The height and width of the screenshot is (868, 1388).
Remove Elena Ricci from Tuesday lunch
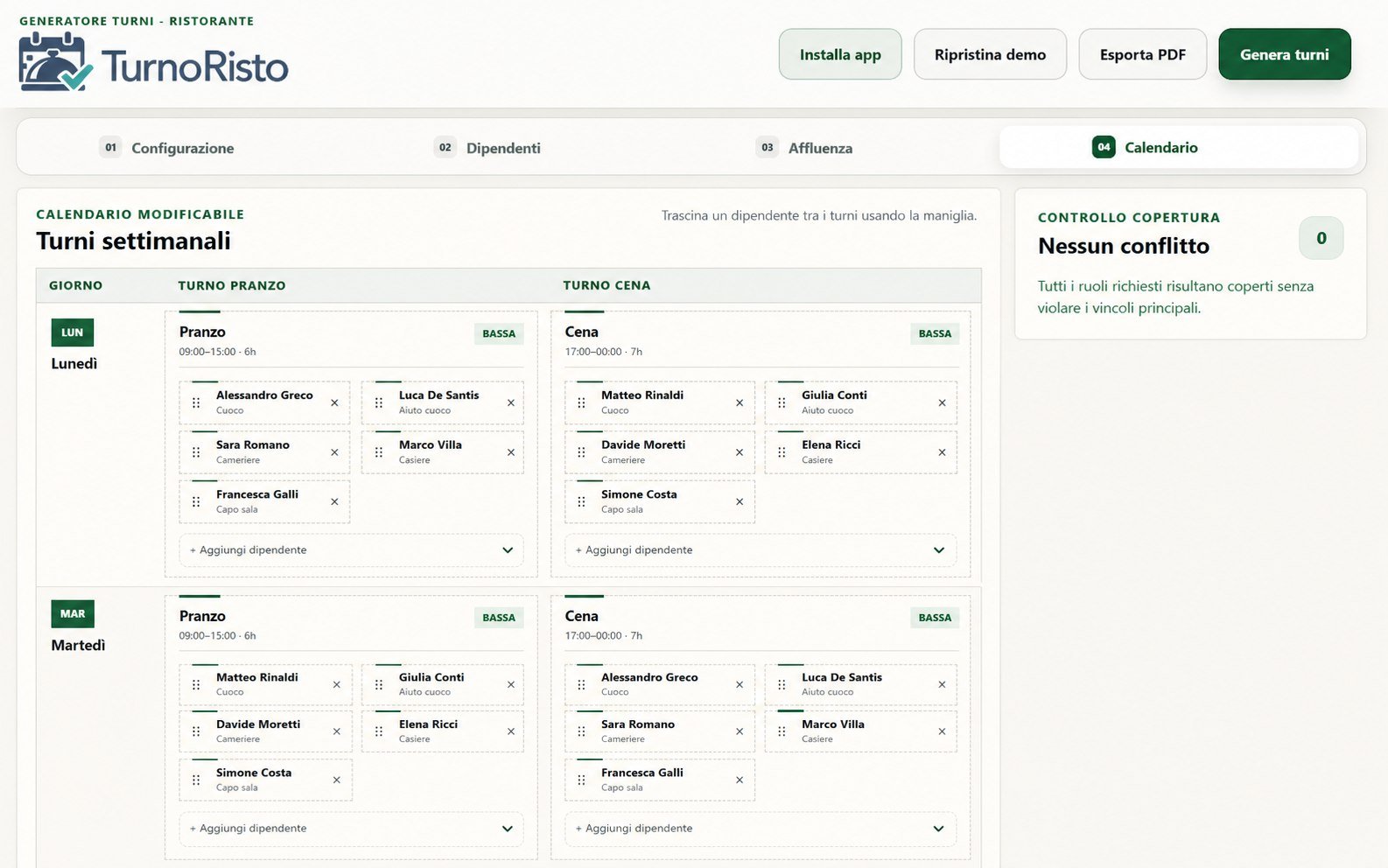coord(511,731)
